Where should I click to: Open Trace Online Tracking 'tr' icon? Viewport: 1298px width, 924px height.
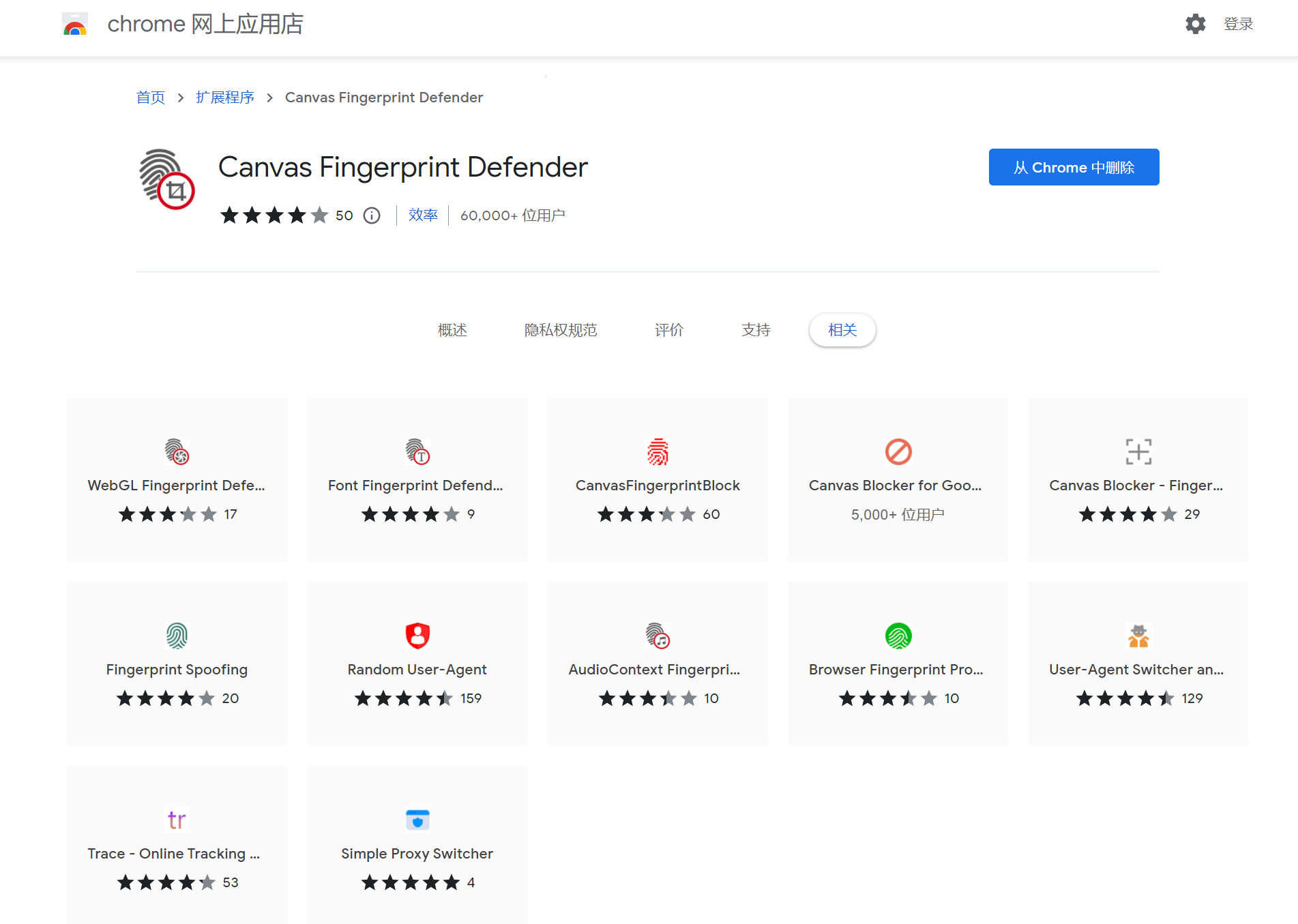[x=177, y=820]
